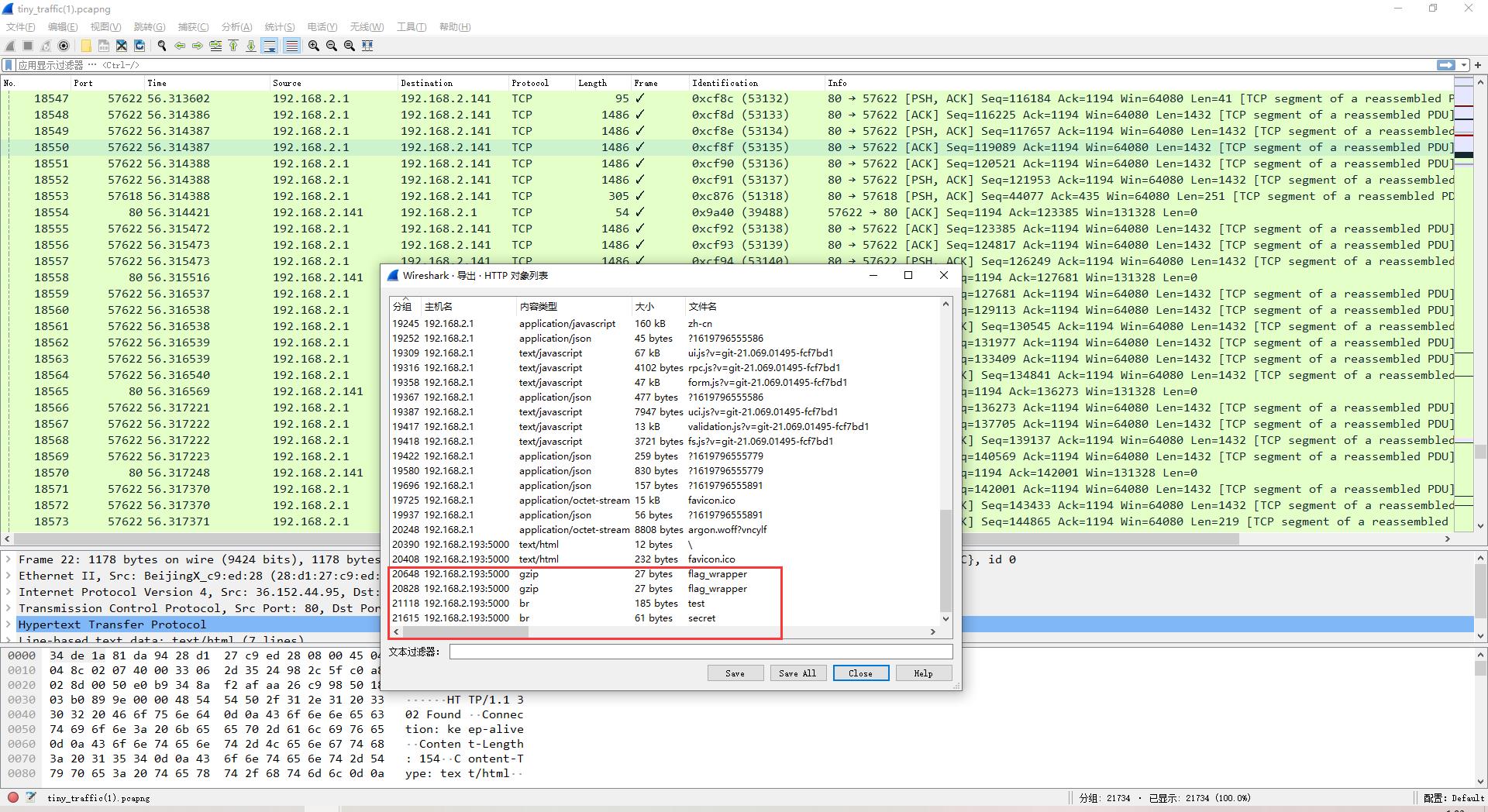Image resolution: width=1488 pixels, height=812 pixels.
Task: Open the display filter history dropdown
Action: pos(1463,65)
